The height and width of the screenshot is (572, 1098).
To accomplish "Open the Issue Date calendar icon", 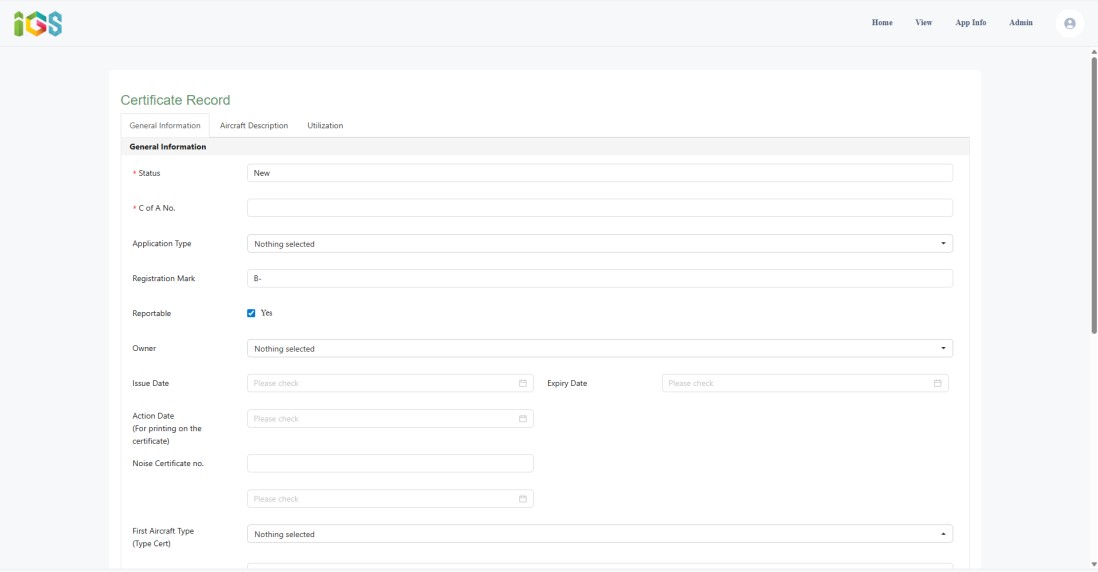I will (x=522, y=383).
